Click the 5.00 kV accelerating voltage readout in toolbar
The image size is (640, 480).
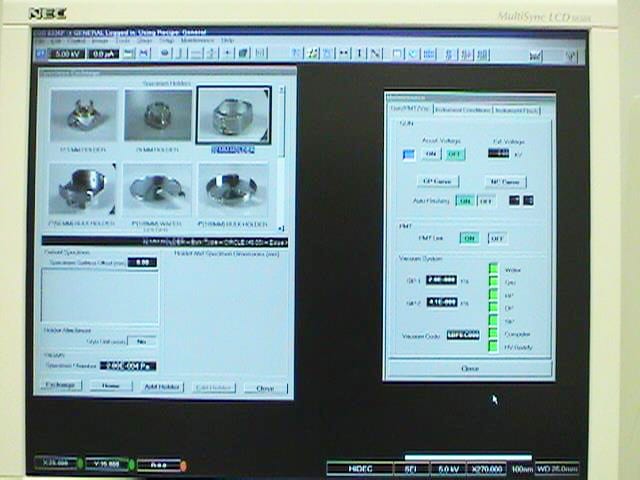67,54
